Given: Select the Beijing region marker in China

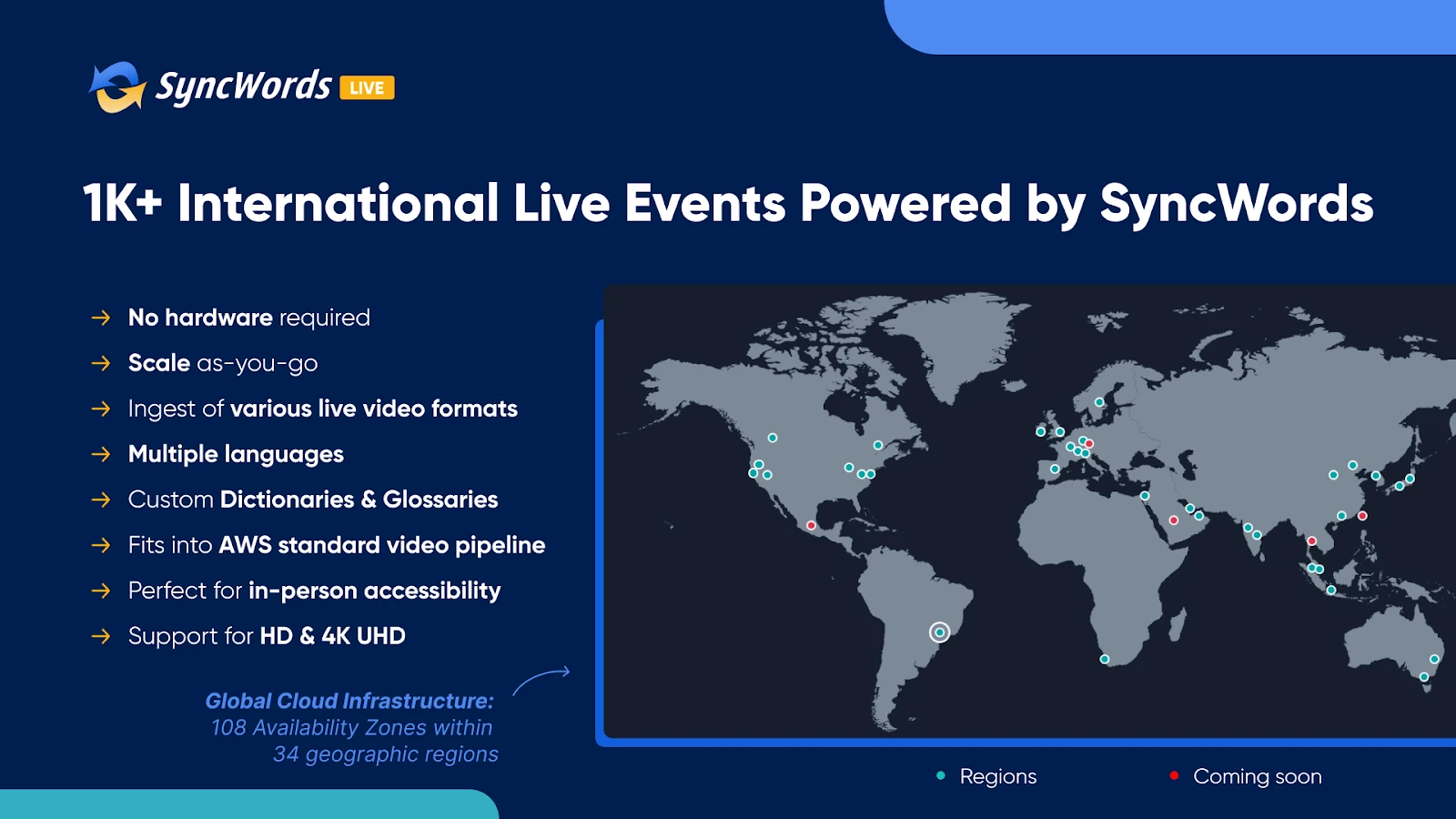Looking at the screenshot, I should [1353, 465].
